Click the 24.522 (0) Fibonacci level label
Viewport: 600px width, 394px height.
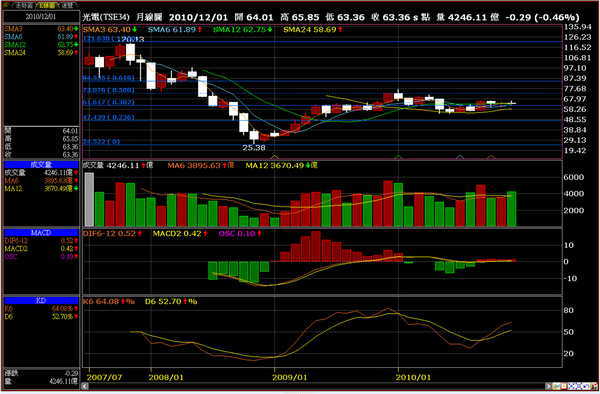(101, 142)
